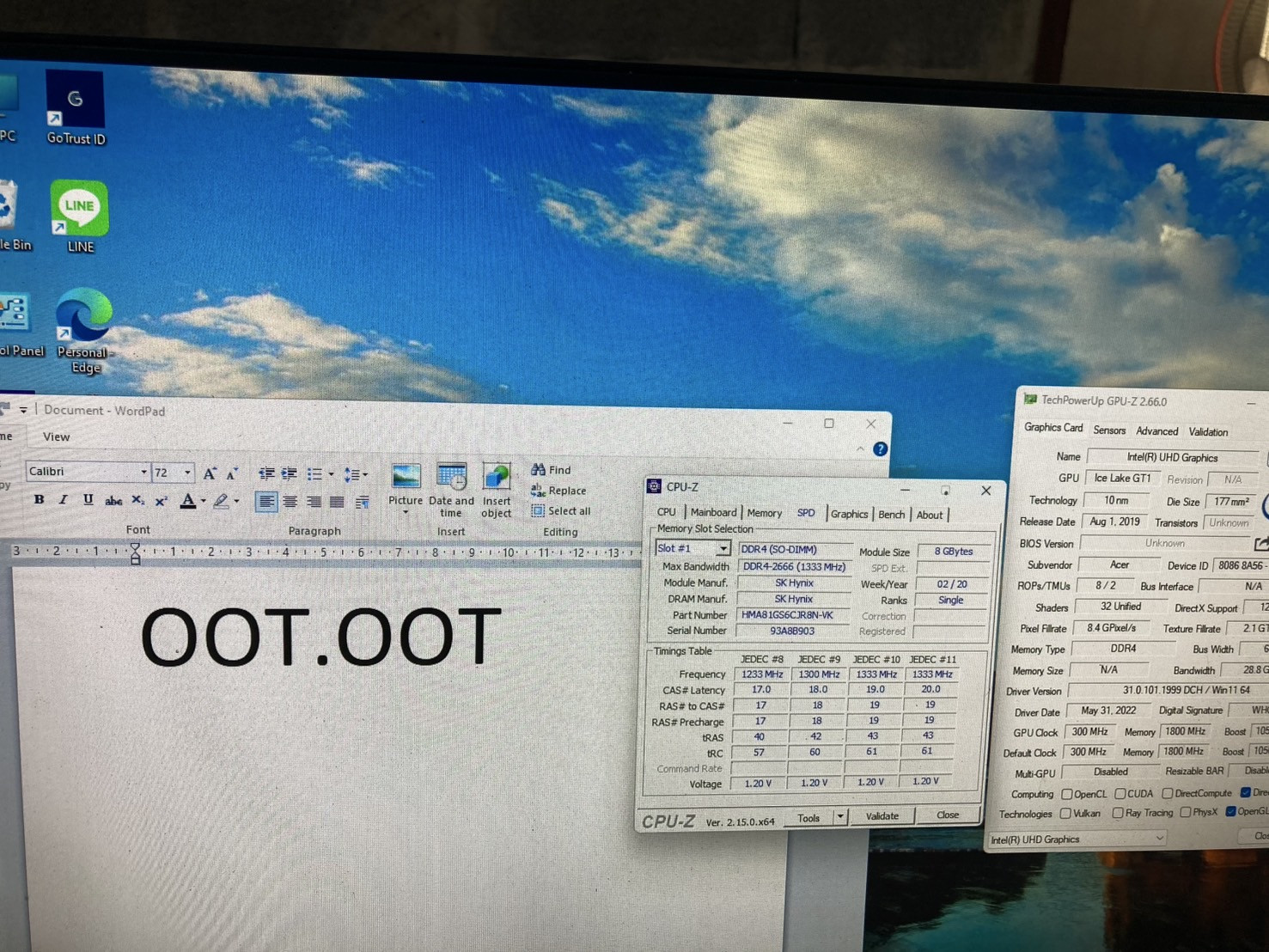
Task: Click the text color A button
Action: pos(188,501)
